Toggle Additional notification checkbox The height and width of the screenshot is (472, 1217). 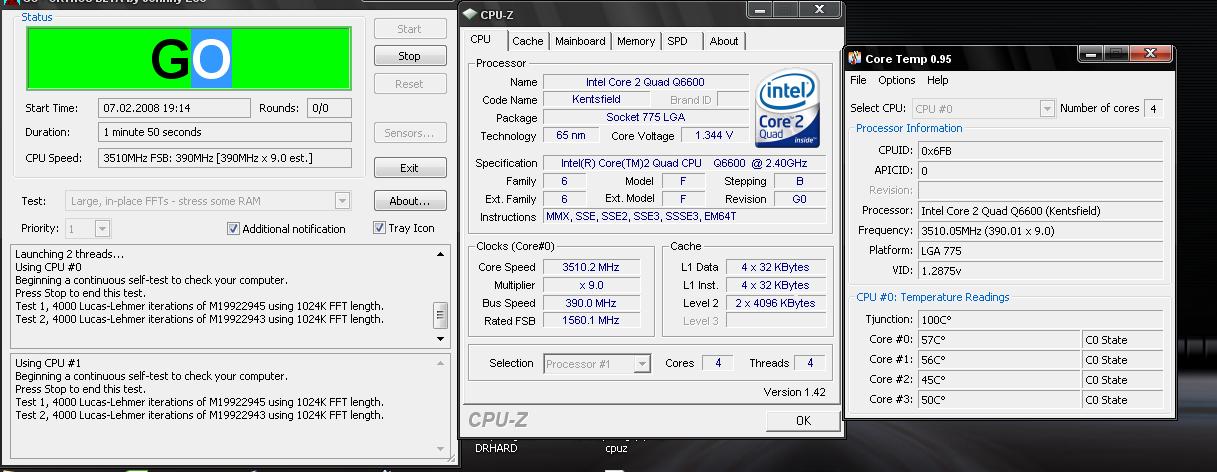coord(286,229)
